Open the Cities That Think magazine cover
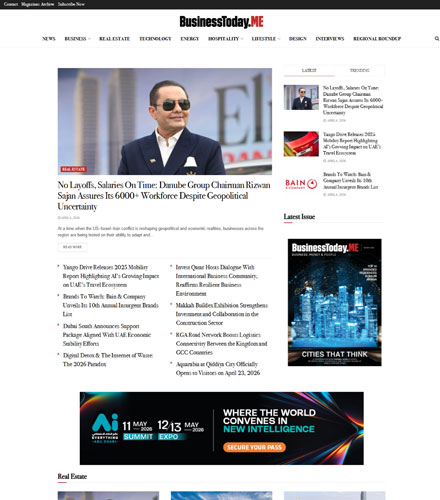The height and width of the screenshot is (500, 440). [x=335, y=302]
